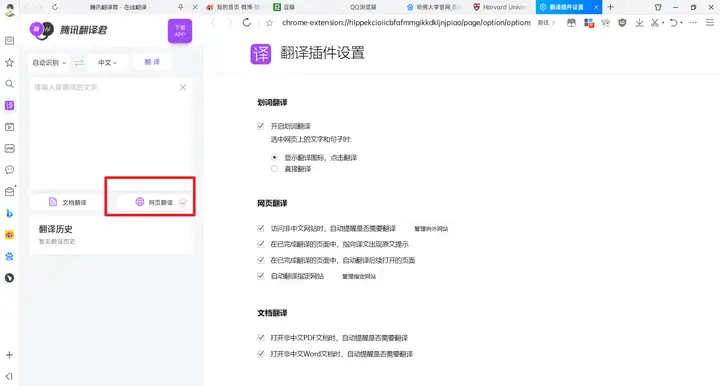Collapse the sidebar with bottom arrow icon
This screenshot has width=720, height=386.
[9, 376]
